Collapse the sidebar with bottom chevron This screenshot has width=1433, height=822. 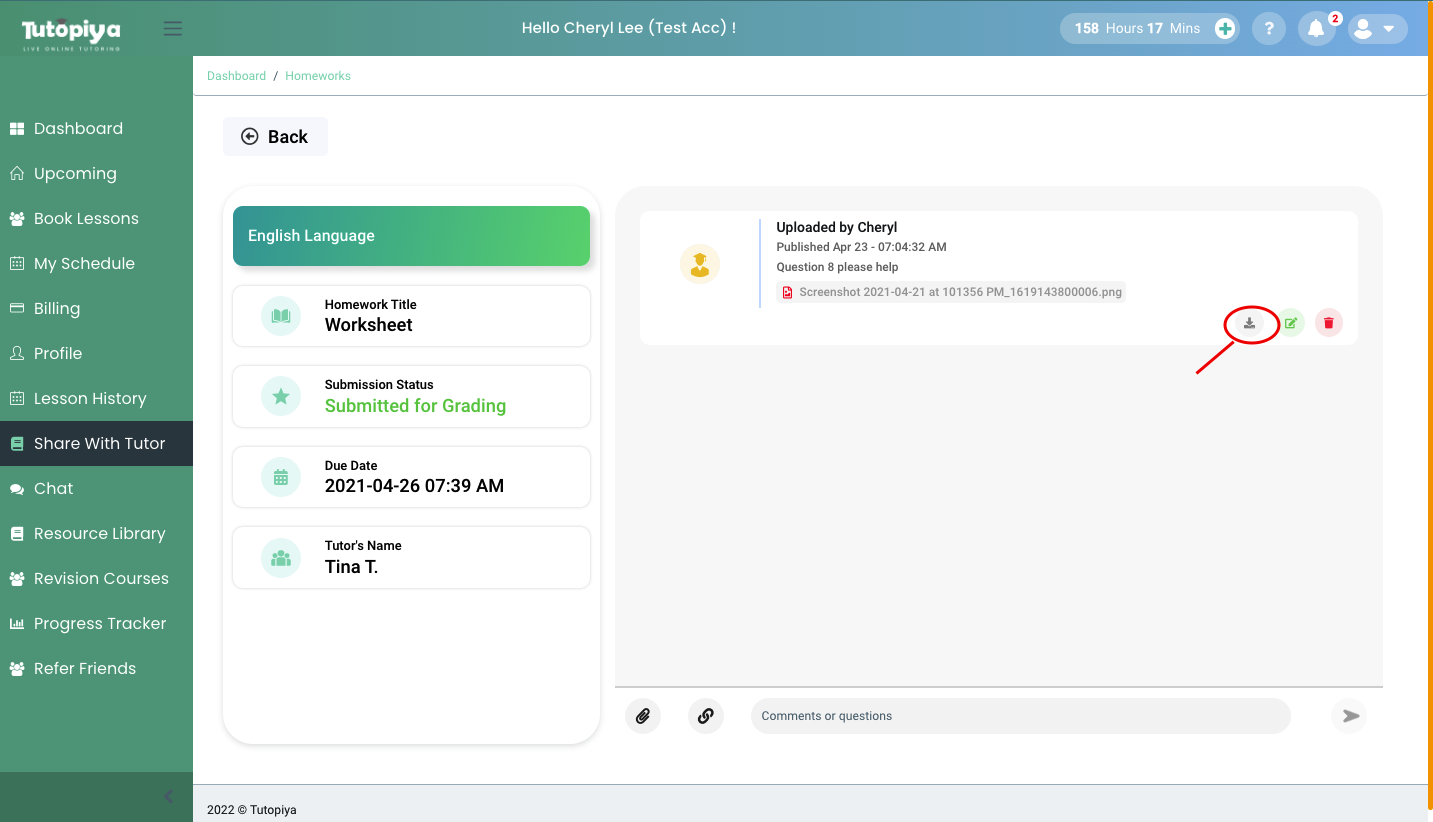point(168,796)
